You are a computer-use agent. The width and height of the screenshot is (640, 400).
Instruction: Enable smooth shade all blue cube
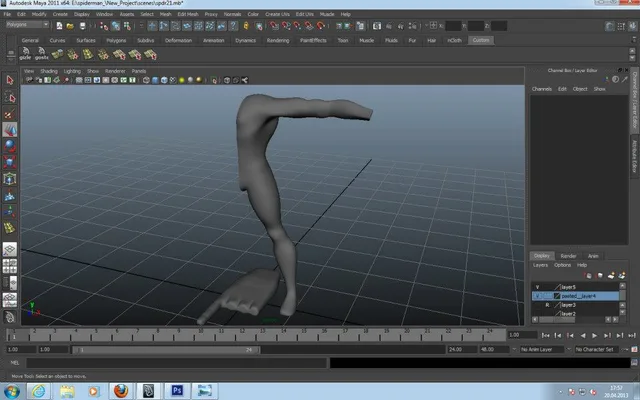click(x=155, y=80)
